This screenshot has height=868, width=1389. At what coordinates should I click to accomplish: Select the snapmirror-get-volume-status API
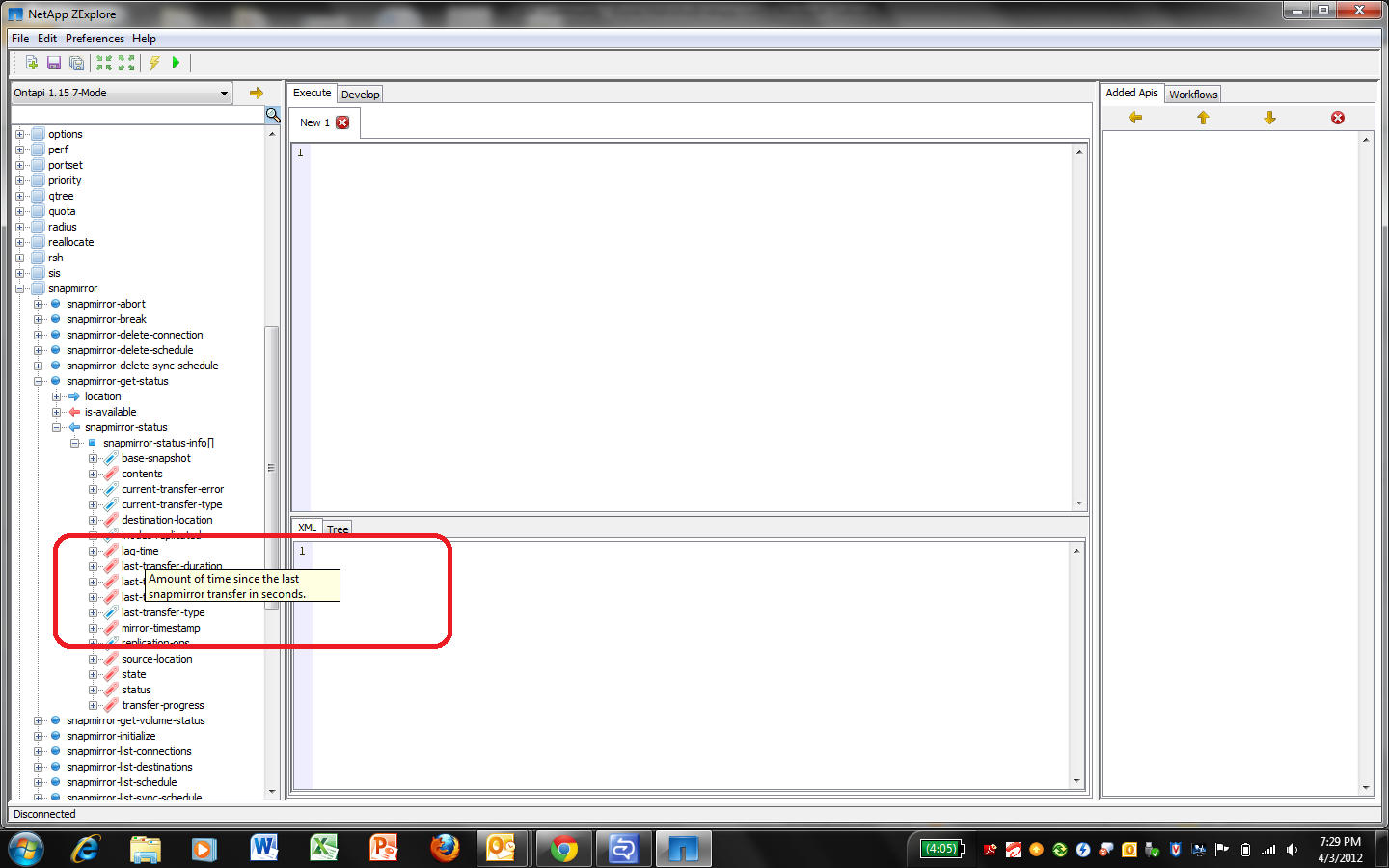pyautogui.click(x=136, y=720)
